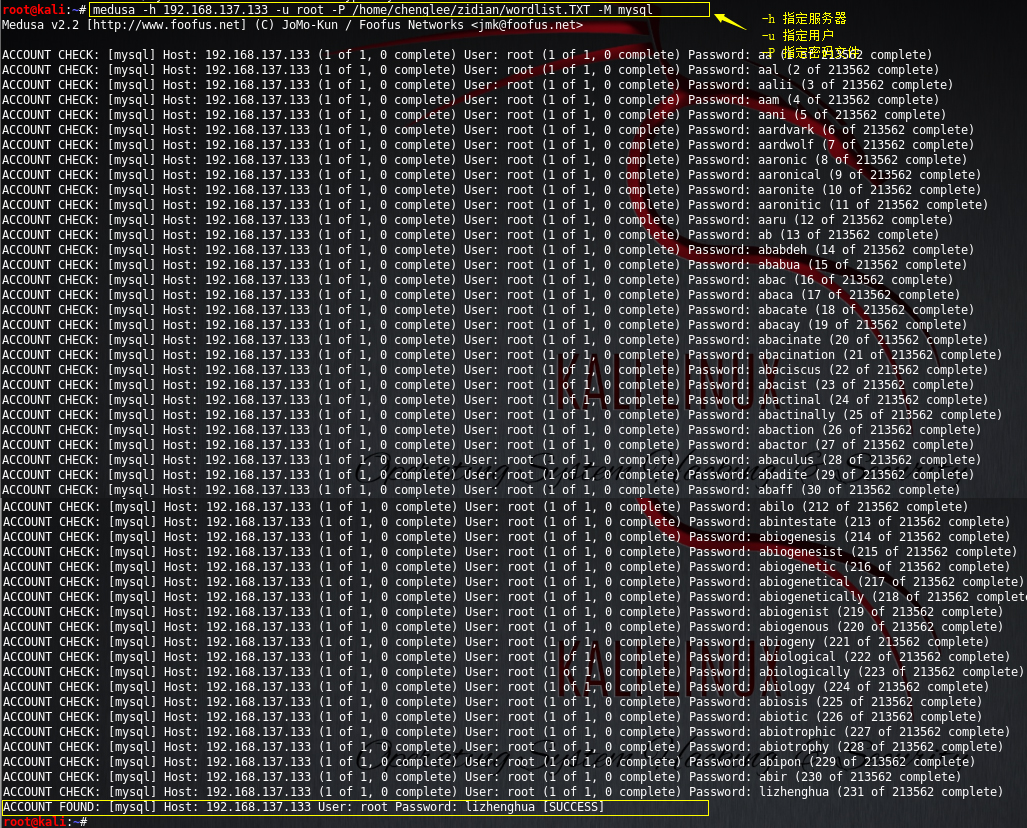Click the password 'abiogenous' check line
Screen dimensions: 1027x828
[x=503, y=628]
